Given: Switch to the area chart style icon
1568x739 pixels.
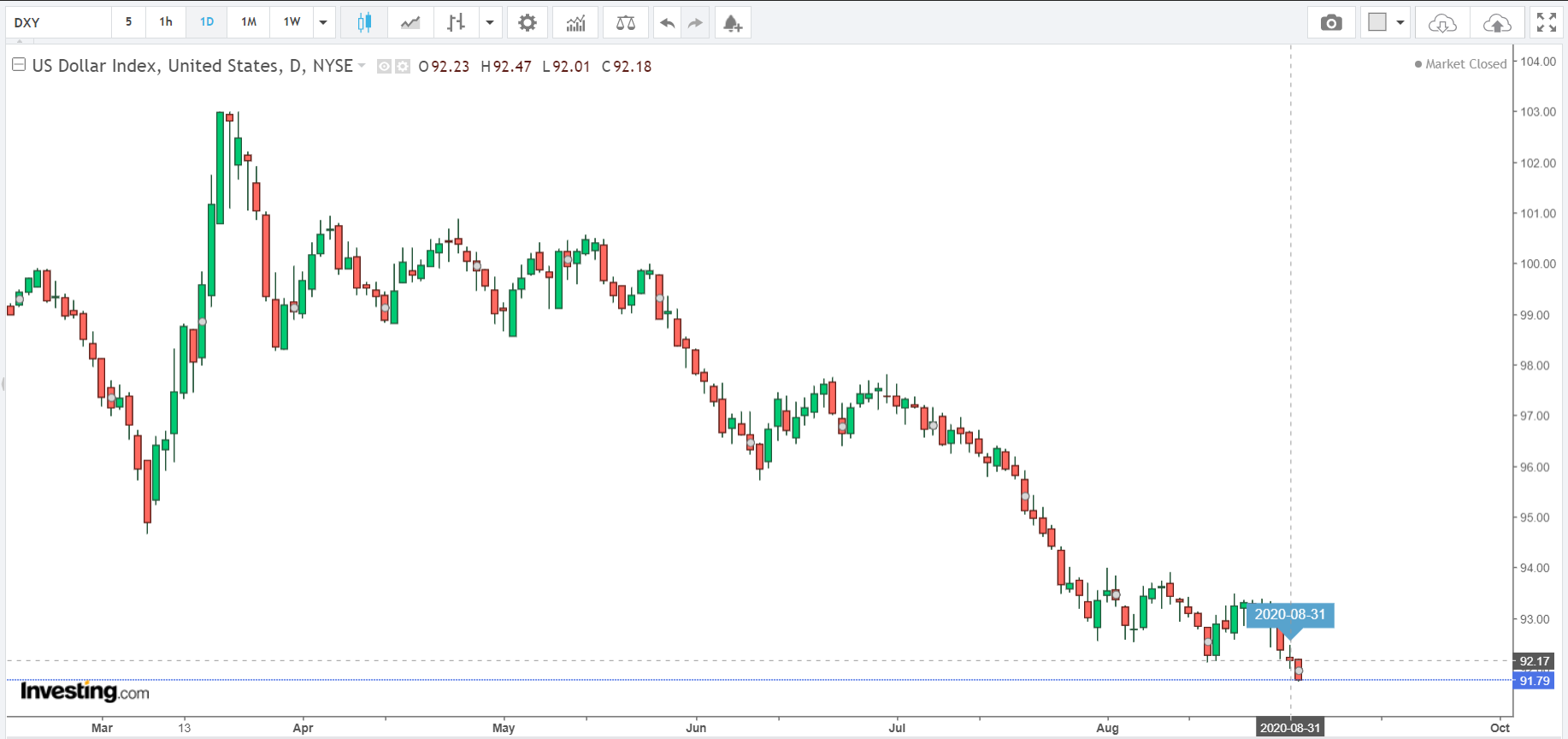Looking at the screenshot, I should [410, 22].
